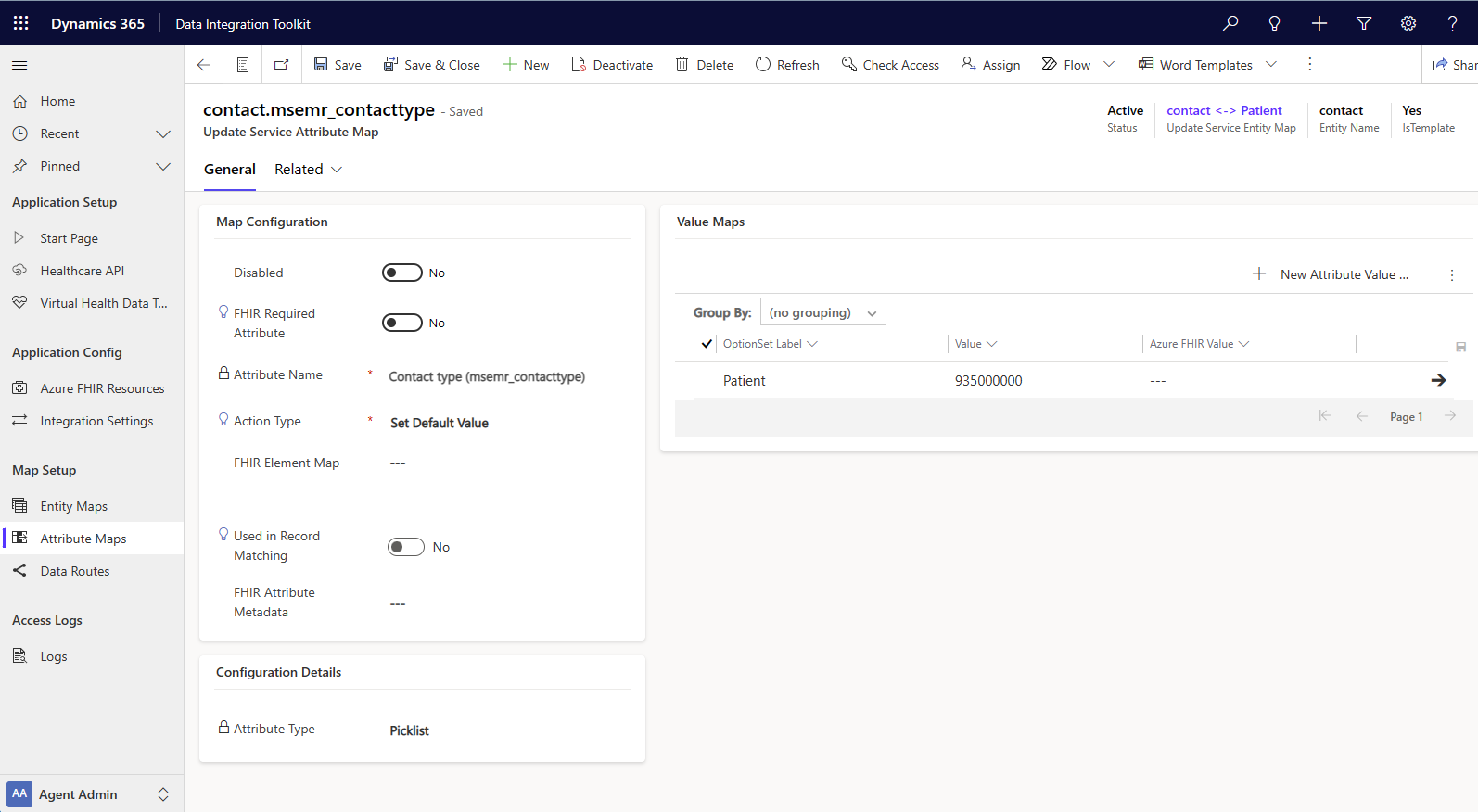Open the contact <-> Patient link
The image size is (1478, 812).
(x=1224, y=110)
